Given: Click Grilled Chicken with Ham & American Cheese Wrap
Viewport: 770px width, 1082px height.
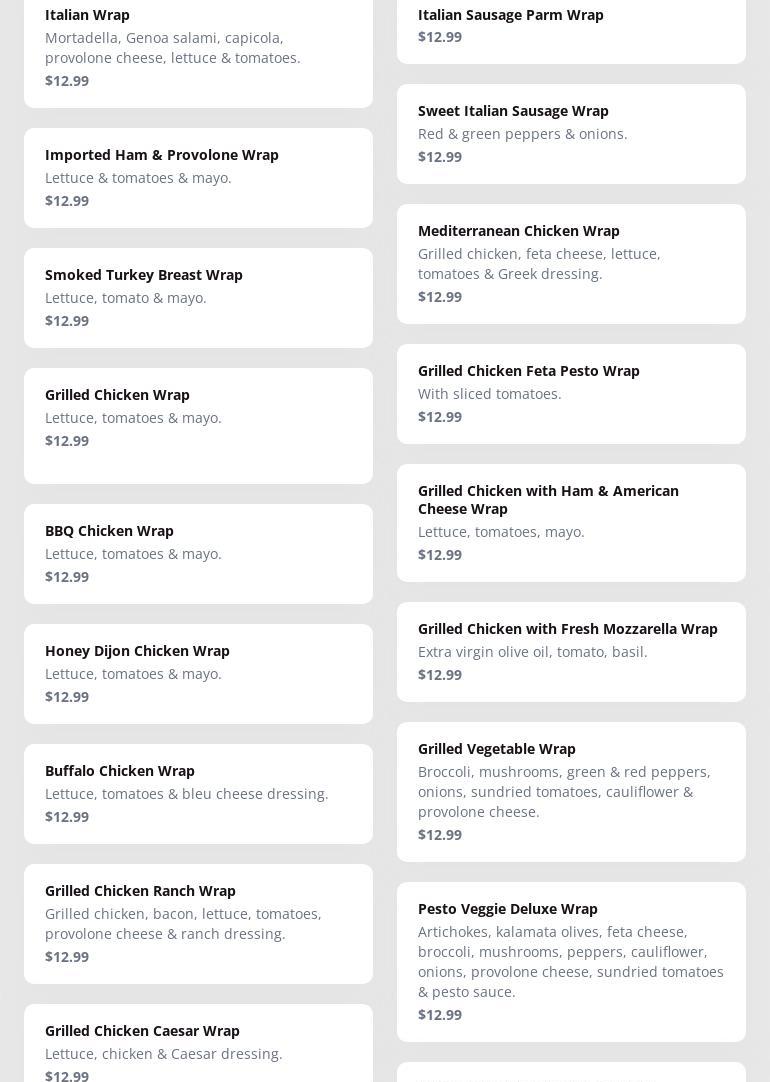Looking at the screenshot, I should coord(571,523).
